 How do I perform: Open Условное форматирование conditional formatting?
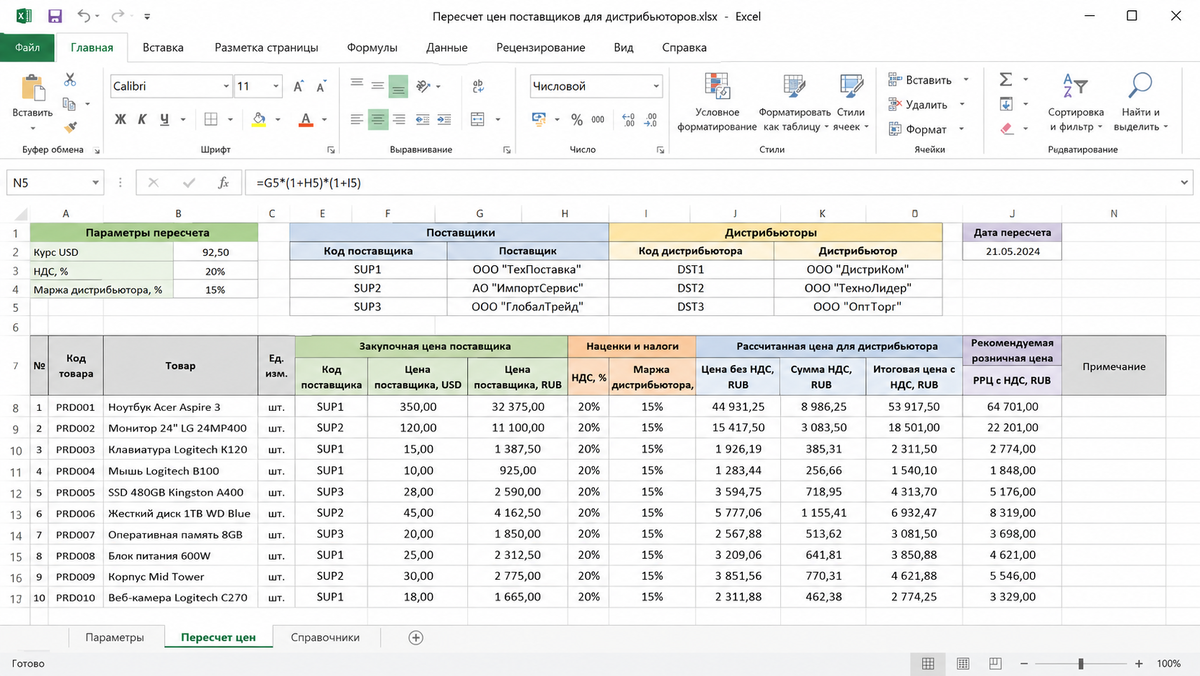pyautogui.click(x=716, y=102)
